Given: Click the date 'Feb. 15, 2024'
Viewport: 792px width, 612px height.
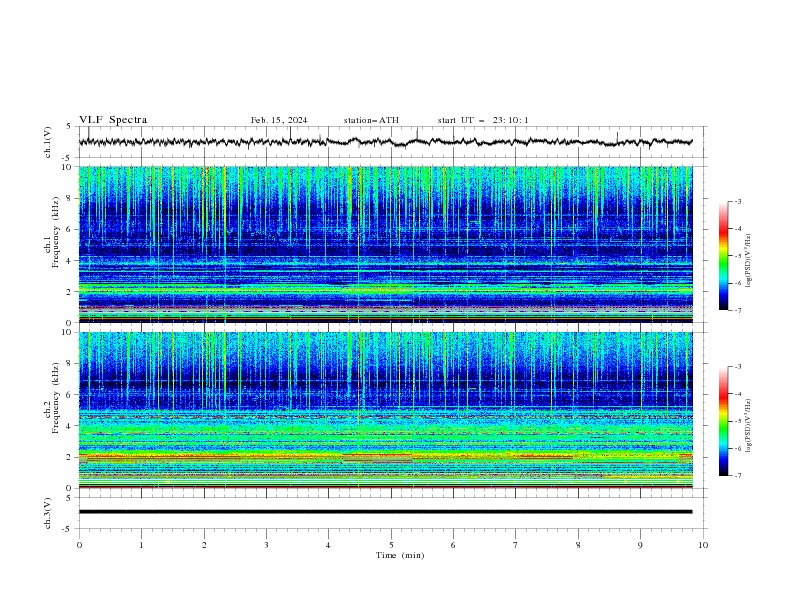Looking at the screenshot, I should 279,120.
